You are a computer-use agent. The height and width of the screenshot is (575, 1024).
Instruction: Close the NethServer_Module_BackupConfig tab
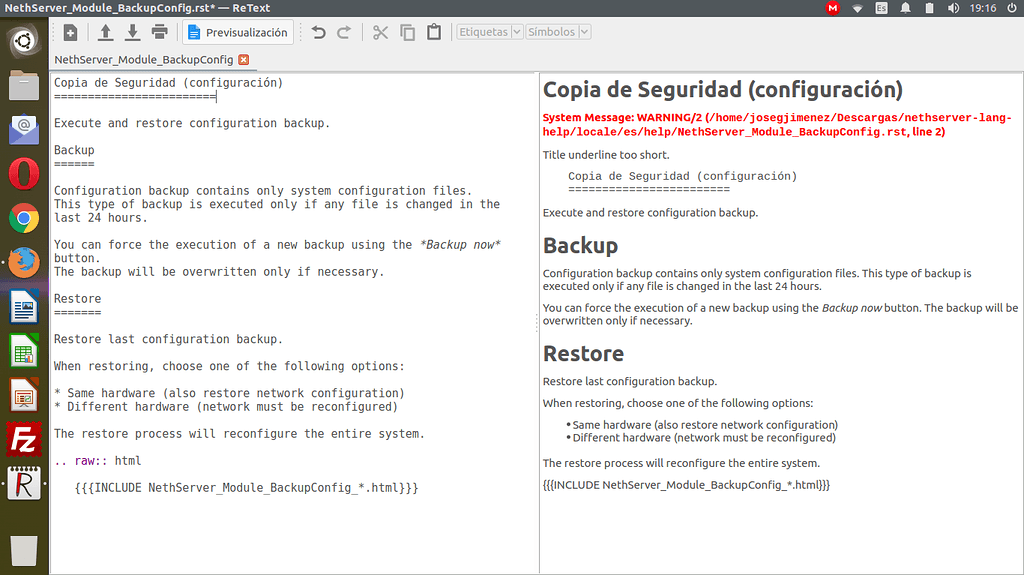pyautogui.click(x=244, y=59)
